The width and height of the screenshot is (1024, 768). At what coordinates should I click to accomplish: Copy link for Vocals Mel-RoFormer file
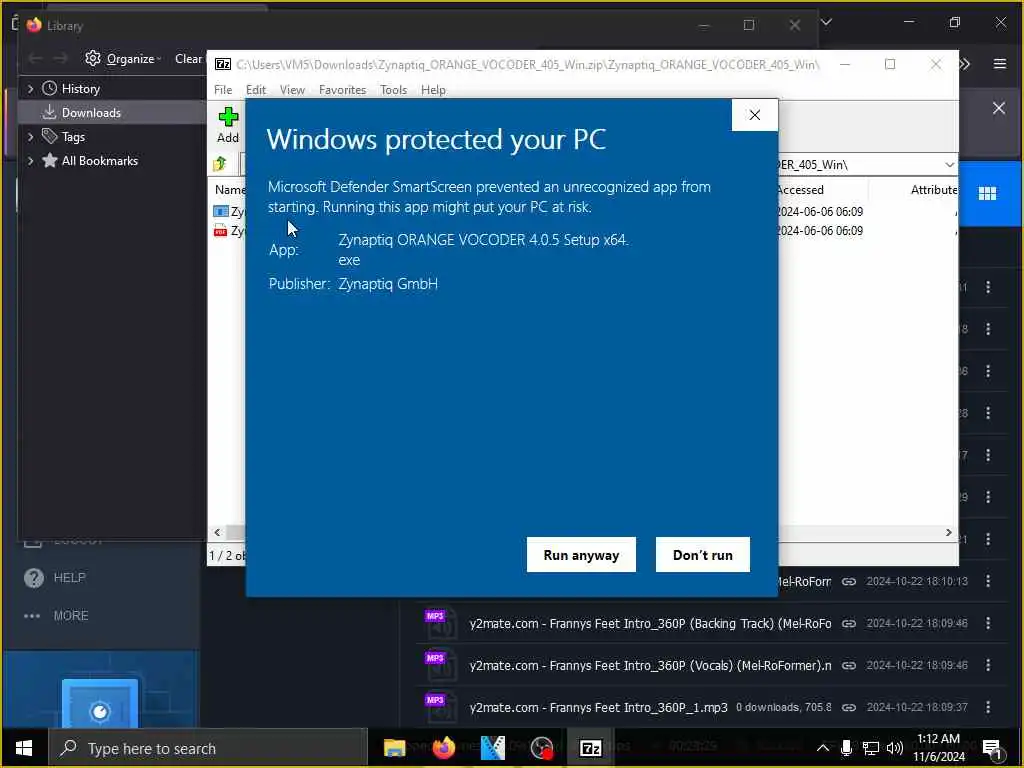click(x=848, y=665)
